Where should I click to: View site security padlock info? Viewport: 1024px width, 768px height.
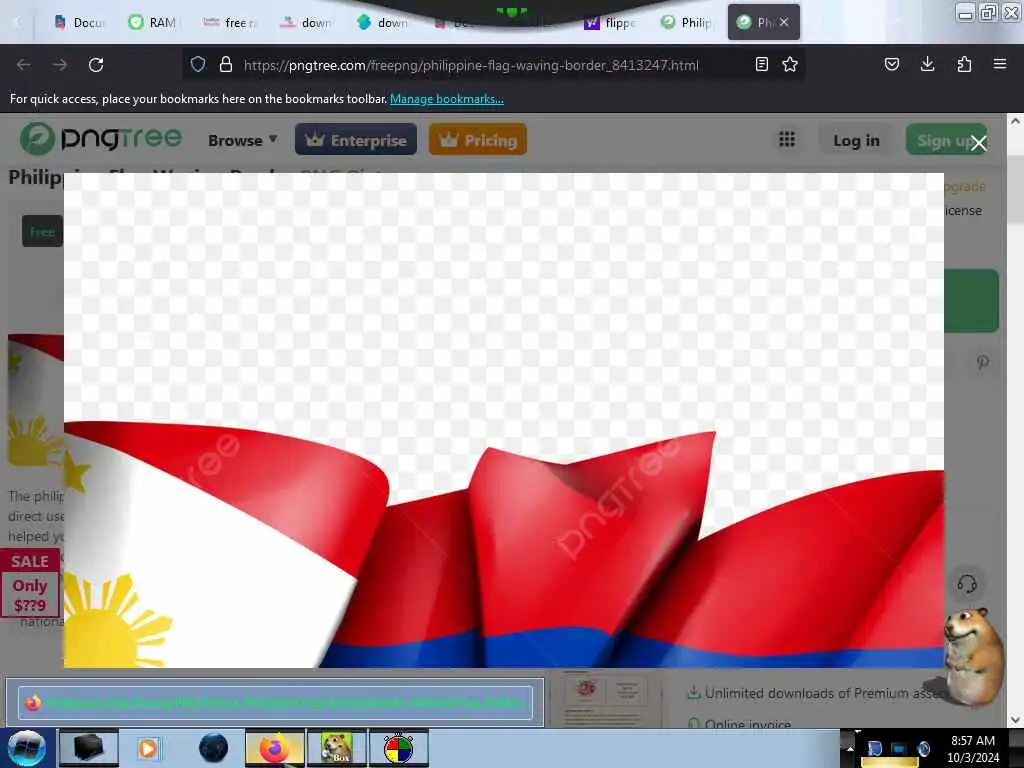pos(225,64)
